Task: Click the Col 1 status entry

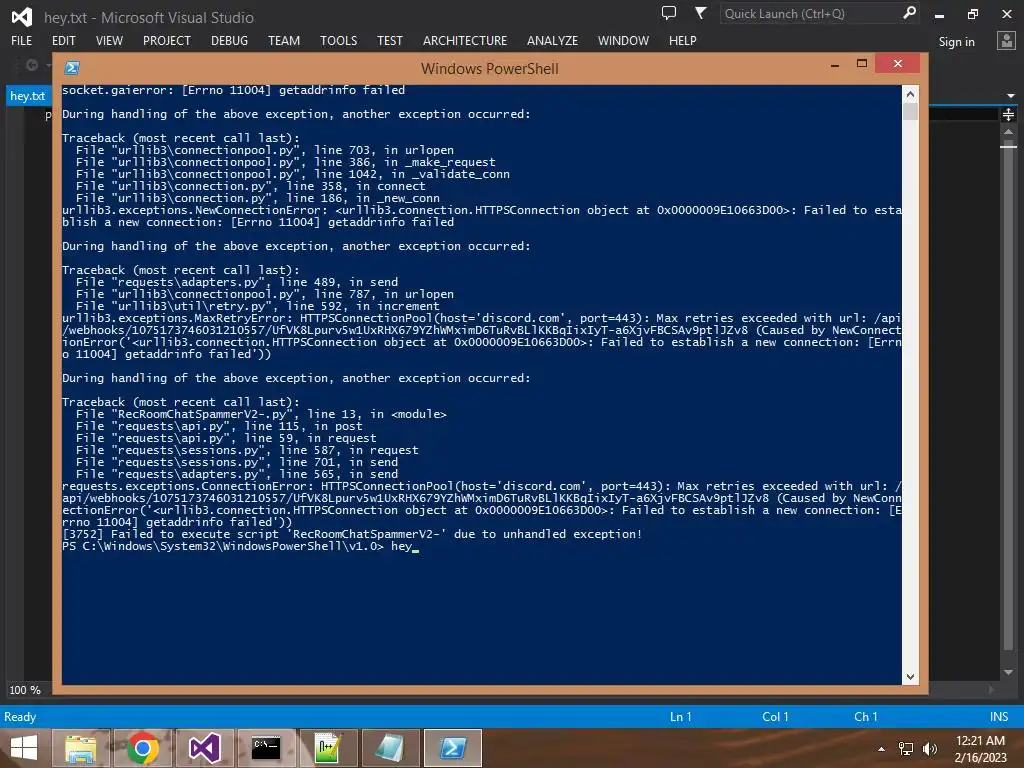Action: [775, 716]
